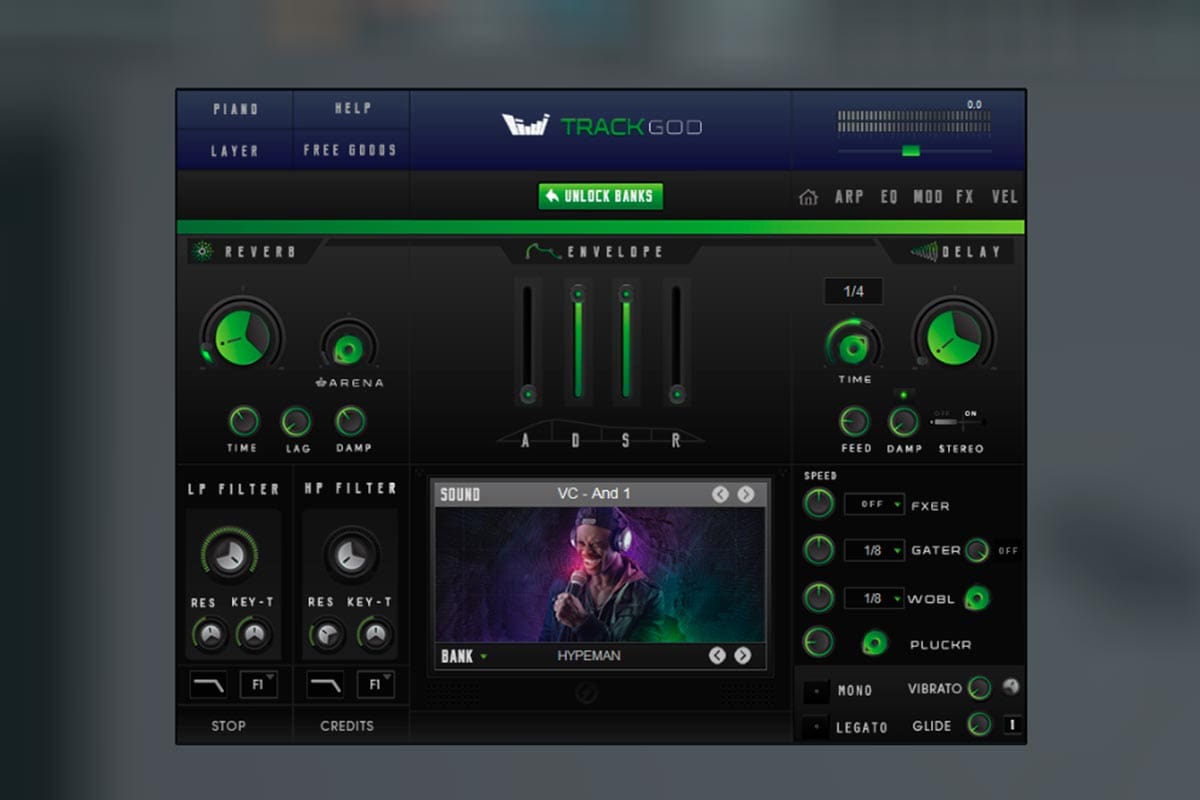Click the HP Filter Key-T knob

(375, 633)
